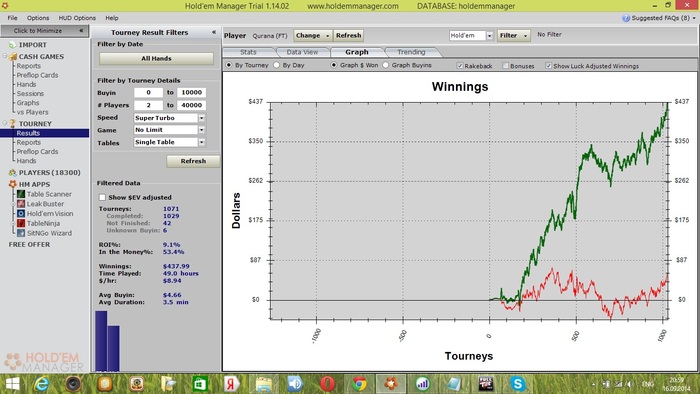The height and width of the screenshot is (394, 700).
Task: Open File Explorer folder from taskbar
Action: click(264, 384)
